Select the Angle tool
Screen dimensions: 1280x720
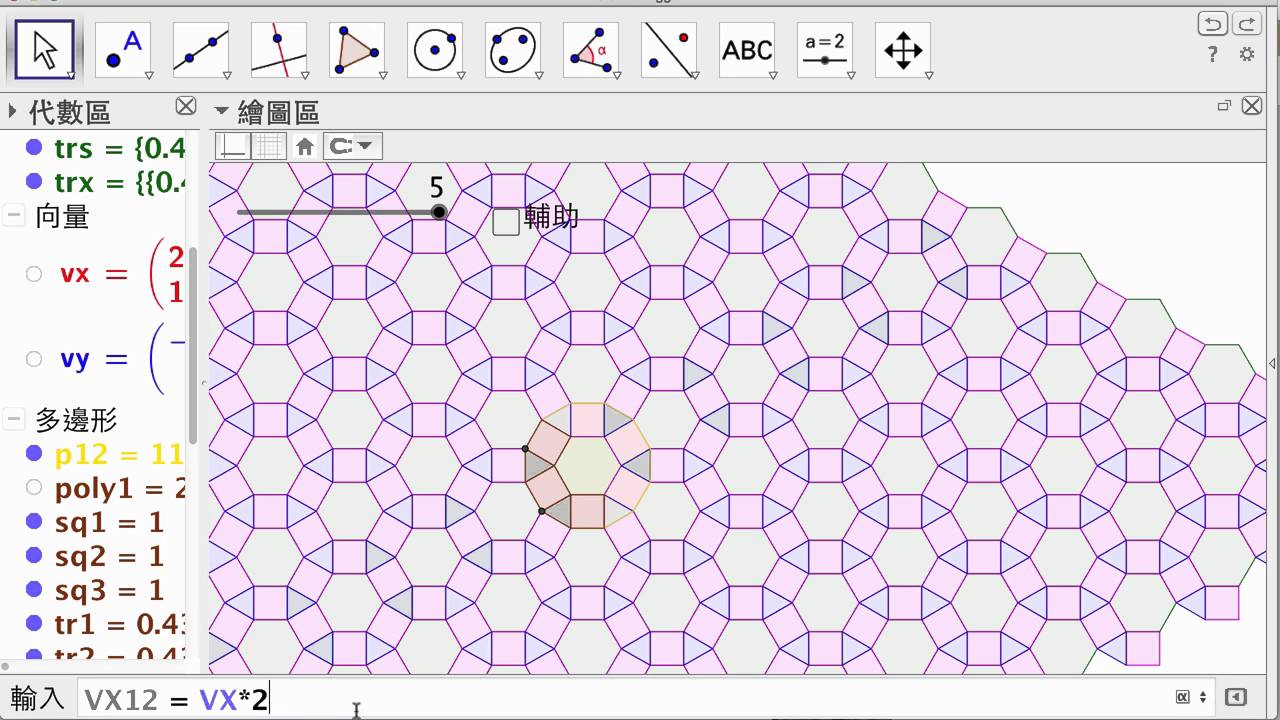coord(591,49)
